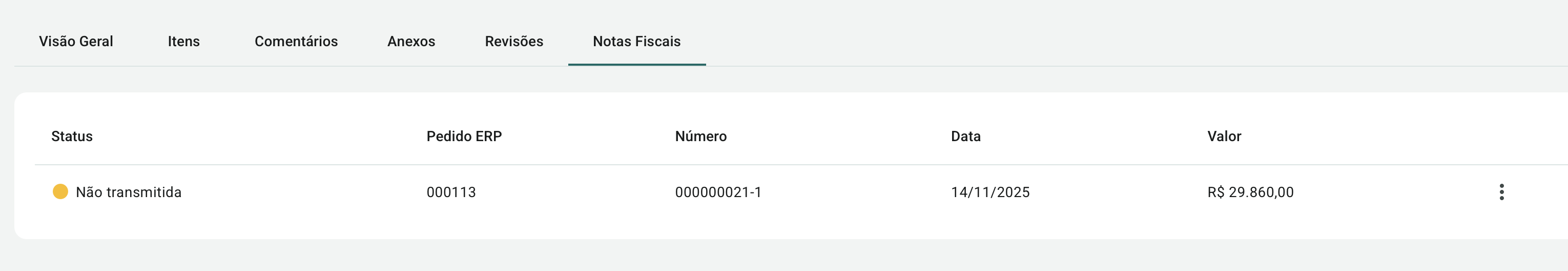The height and width of the screenshot is (271, 1568).
Task: Show the Revisões tab
Action: click(514, 42)
